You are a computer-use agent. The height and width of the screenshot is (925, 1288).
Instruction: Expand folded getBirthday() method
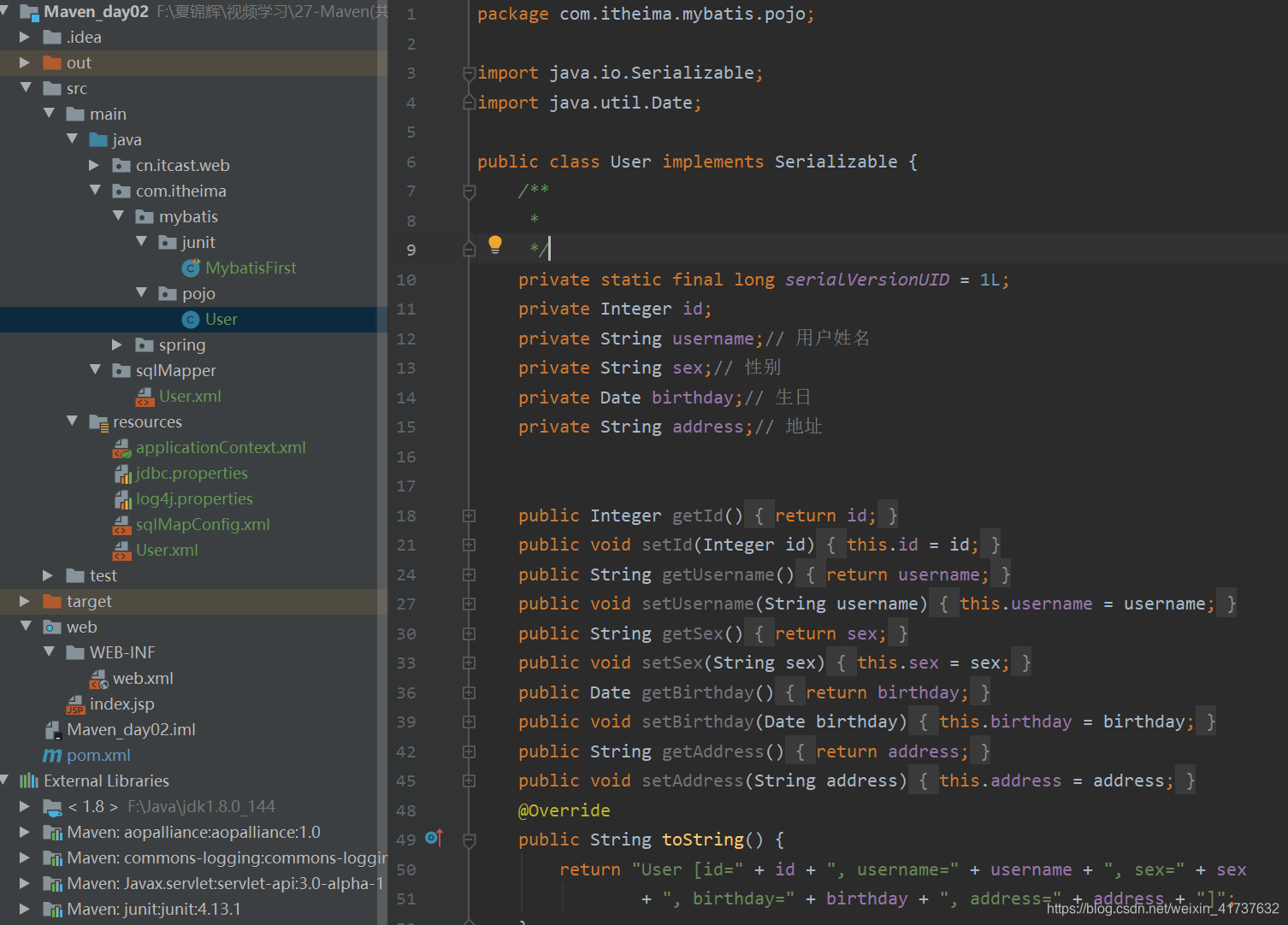pos(469,692)
